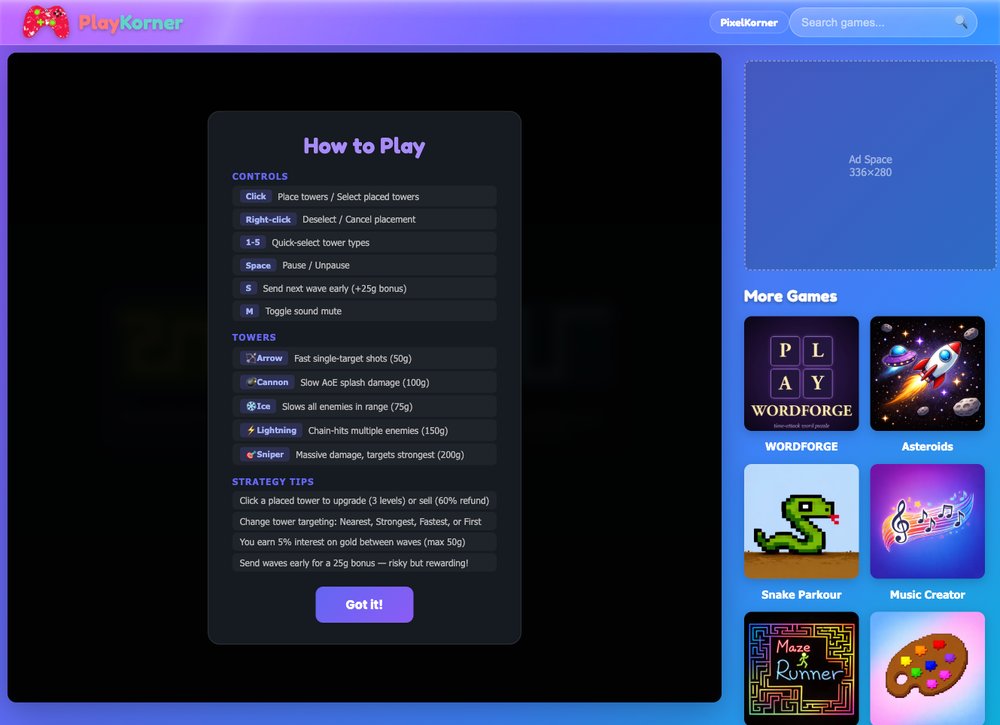
Task: Click the change tower targeting tip
Action: [x=364, y=522]
